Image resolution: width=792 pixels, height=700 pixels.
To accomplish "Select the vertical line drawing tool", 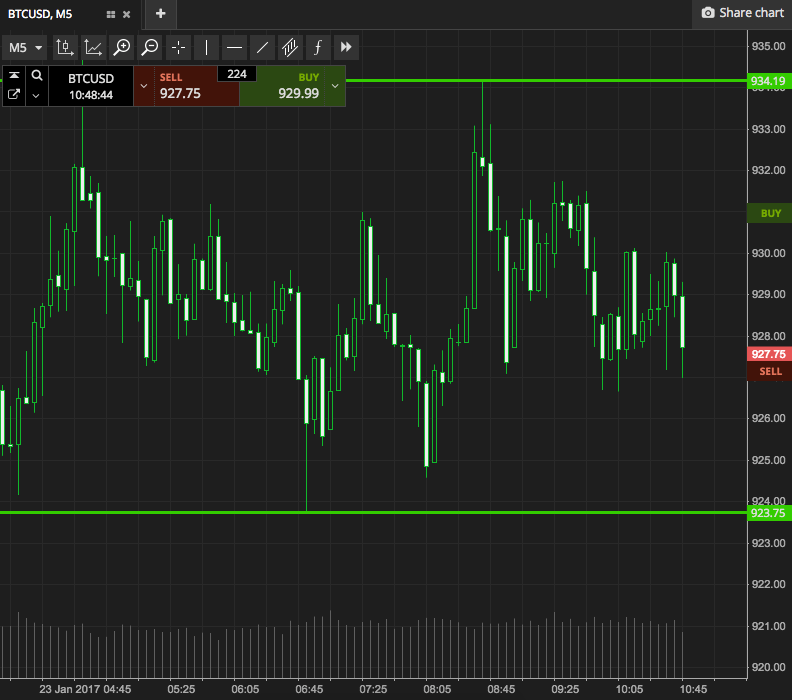I will [206, 47].
